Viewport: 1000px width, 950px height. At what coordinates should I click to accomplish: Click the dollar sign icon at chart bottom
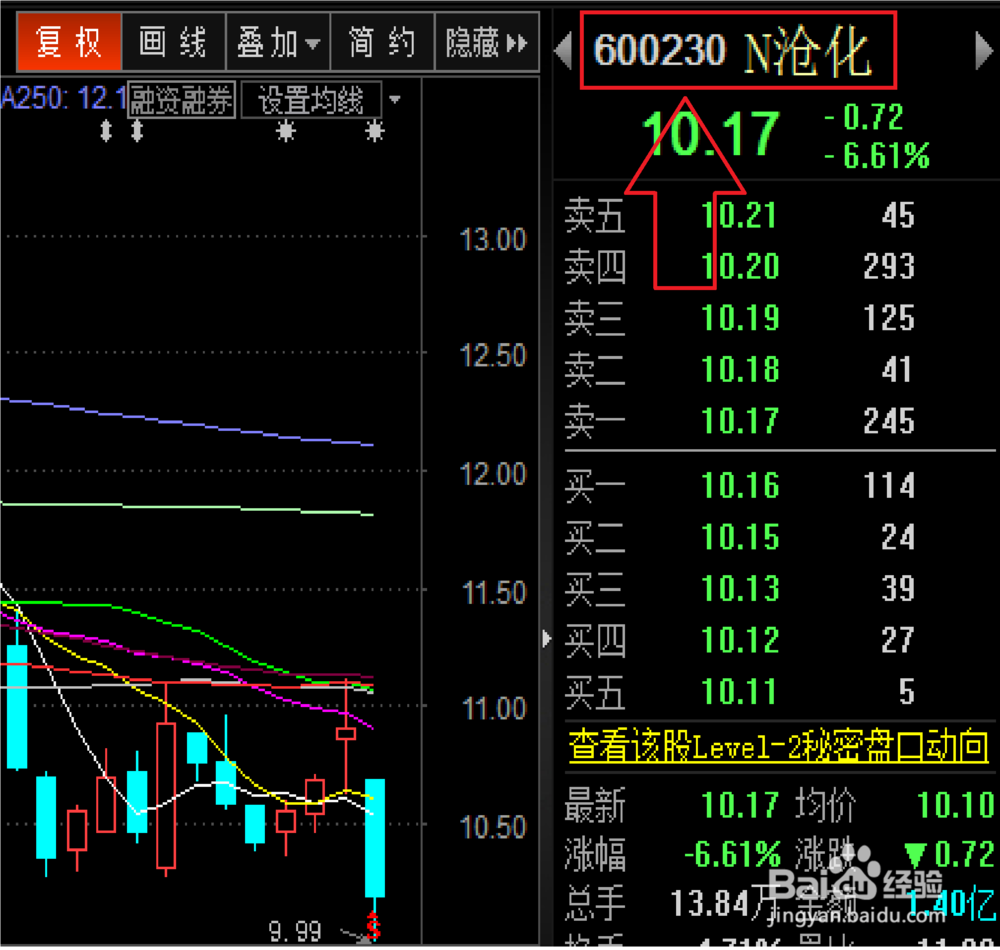click(376, 930)
